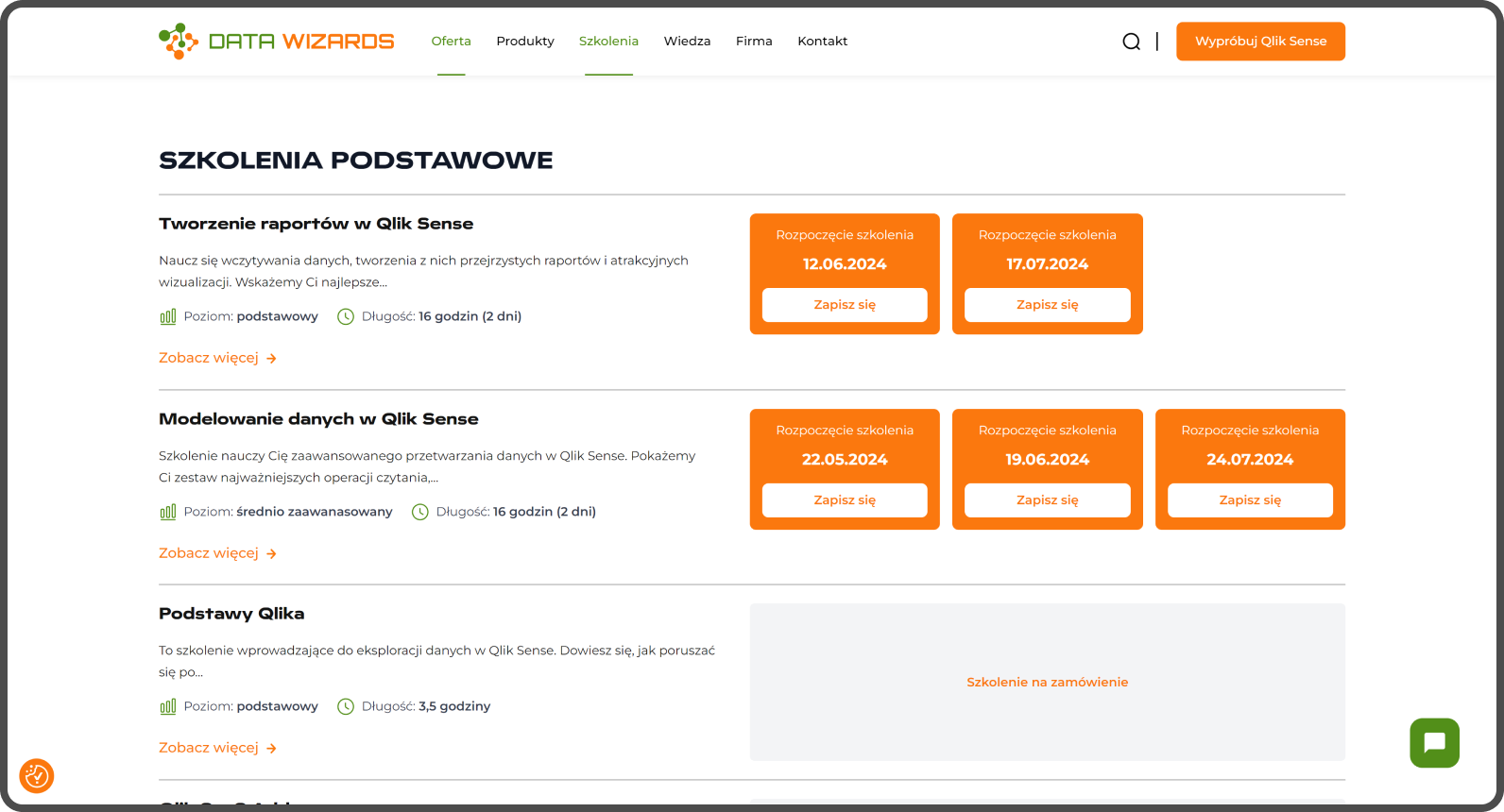Screen dimensions: 1504x812
Task: Open the Wiedza menu
Action: coord(687,42)
